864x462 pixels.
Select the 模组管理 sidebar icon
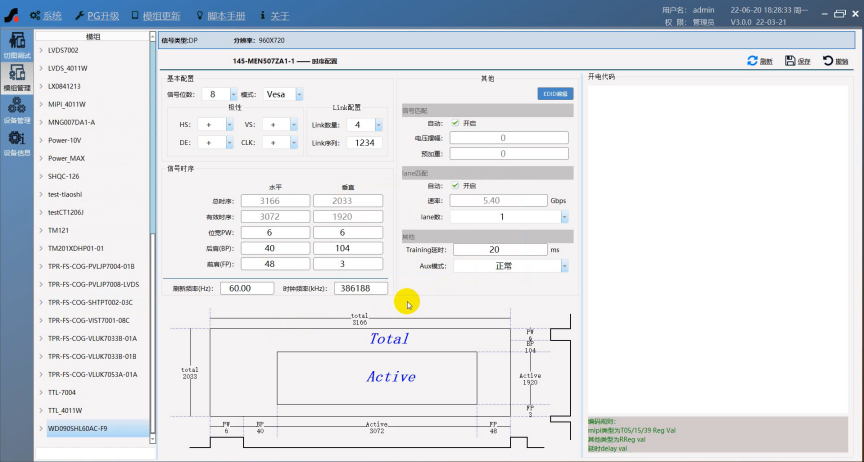coord(17,78)
